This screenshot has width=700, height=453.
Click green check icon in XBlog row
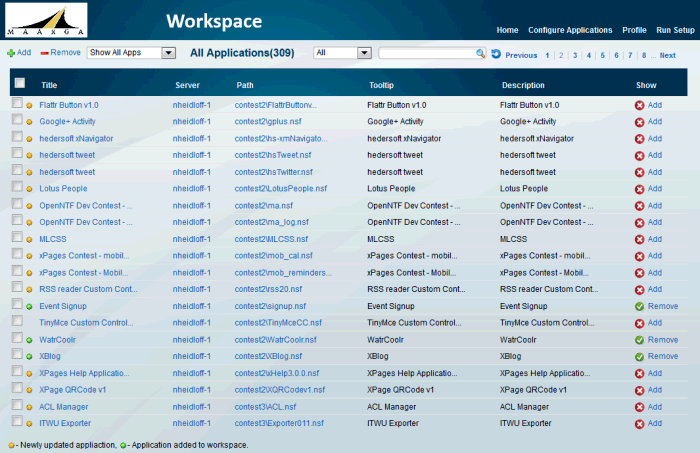click(639, 357)
